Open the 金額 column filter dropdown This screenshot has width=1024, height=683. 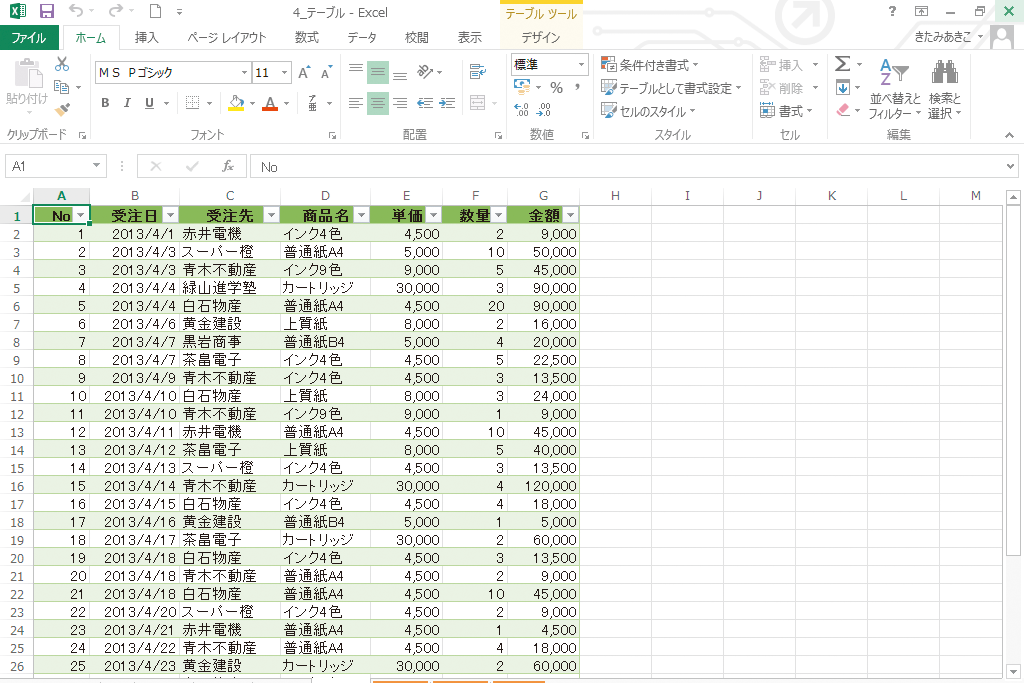[x=570, y=215]
